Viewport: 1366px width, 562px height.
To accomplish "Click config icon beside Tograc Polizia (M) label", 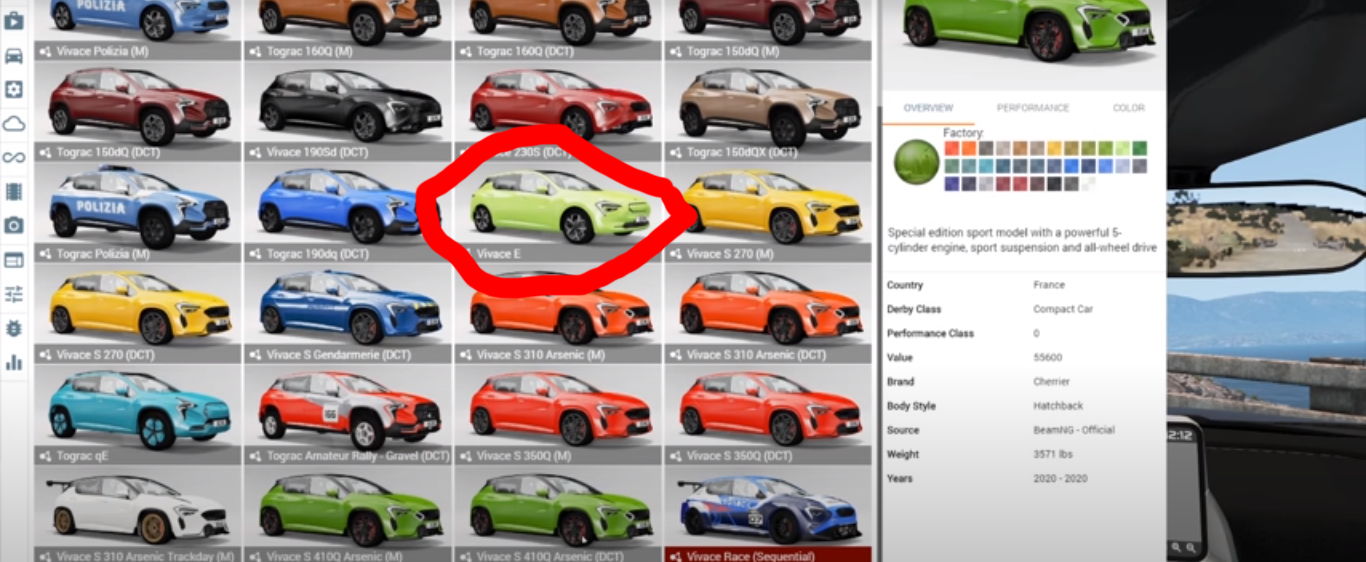I will [x=45, y=254].
